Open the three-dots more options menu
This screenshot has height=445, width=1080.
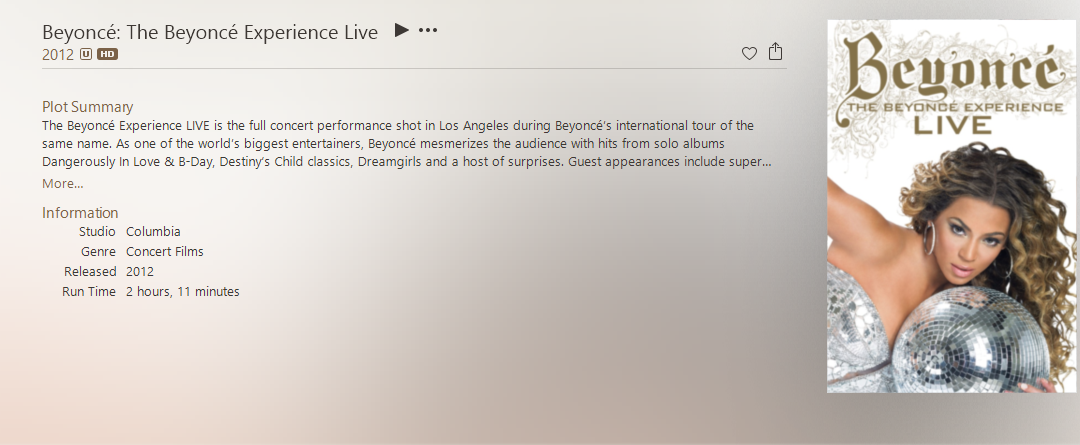[428, 30]
